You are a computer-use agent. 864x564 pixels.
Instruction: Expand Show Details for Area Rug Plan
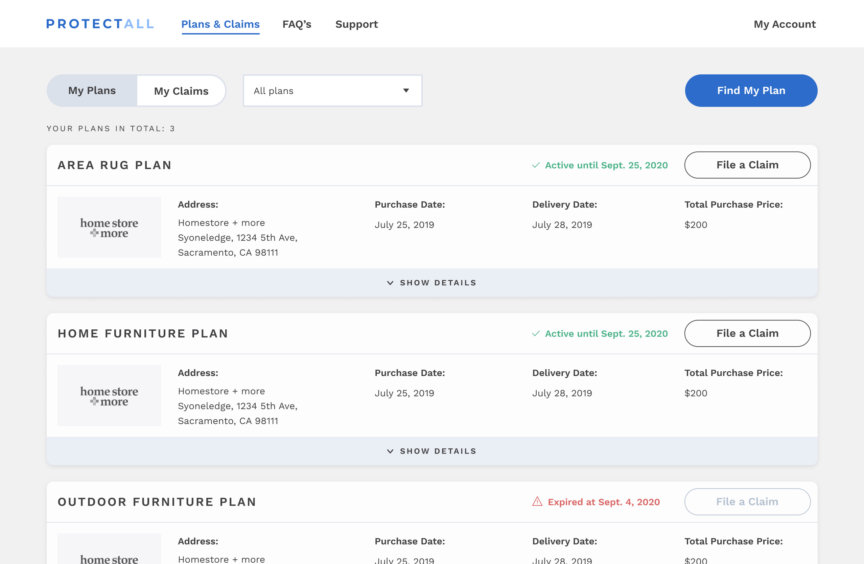tap(432, 283)
